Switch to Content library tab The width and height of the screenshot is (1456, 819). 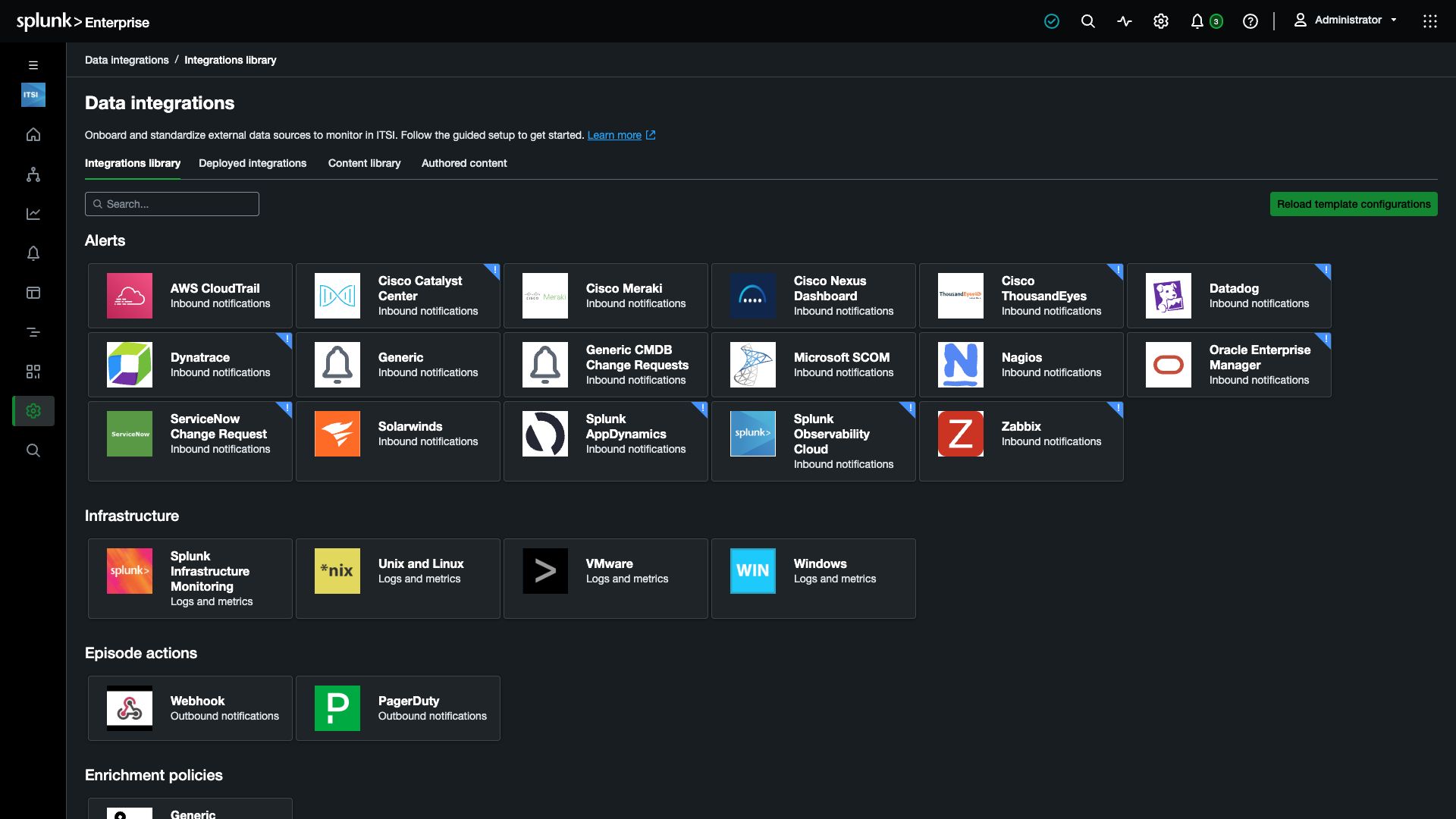(x=364, y=163)
